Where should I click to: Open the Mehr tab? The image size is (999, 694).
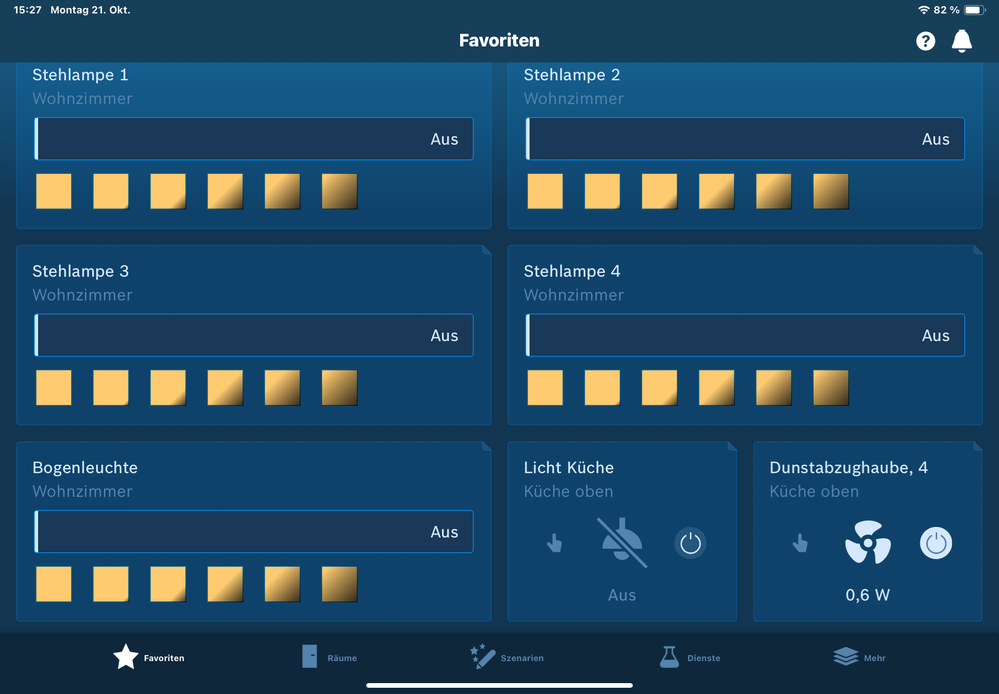859,657
